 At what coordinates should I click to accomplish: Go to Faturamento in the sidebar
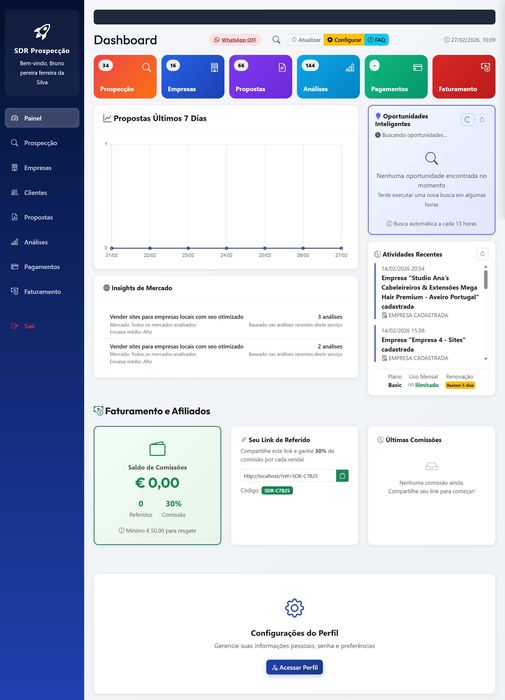tap(42, 292)
